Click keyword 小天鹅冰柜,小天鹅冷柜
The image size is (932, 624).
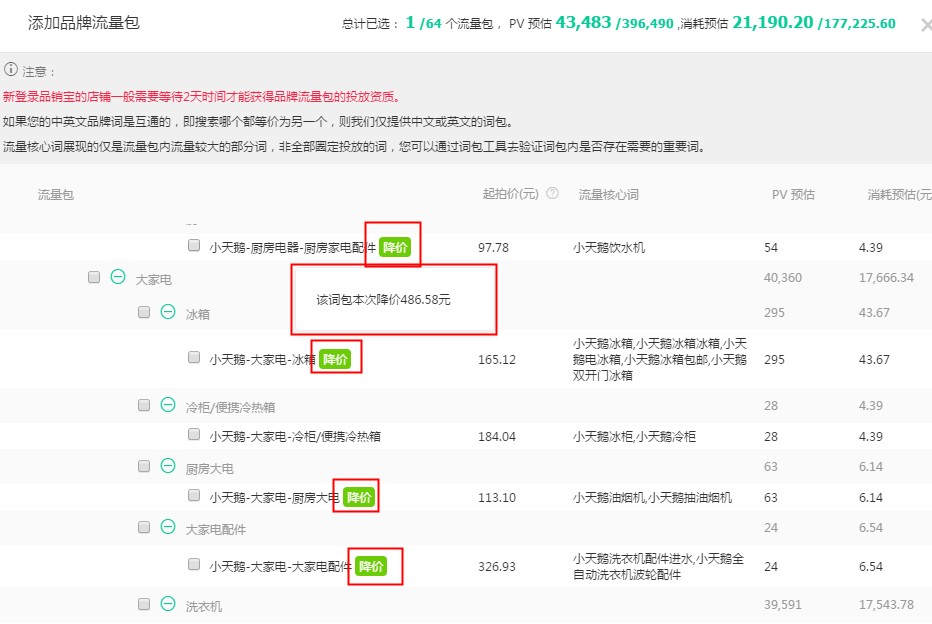click(x=634, y=437)
